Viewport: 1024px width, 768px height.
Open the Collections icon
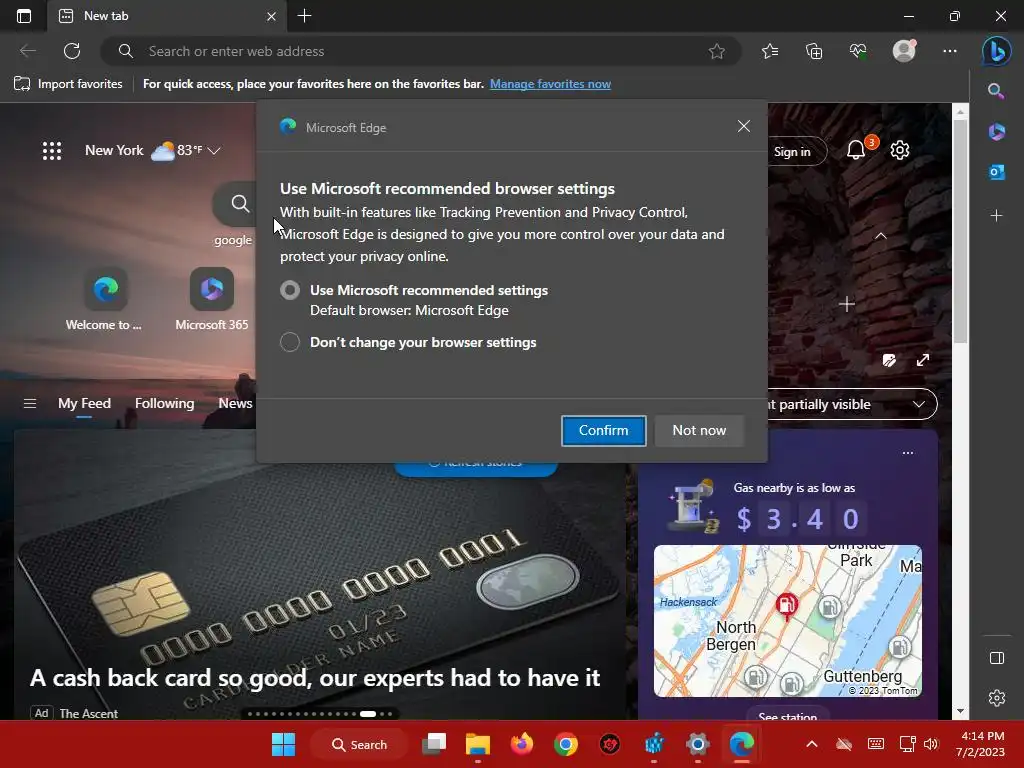[x=814, y=51]
